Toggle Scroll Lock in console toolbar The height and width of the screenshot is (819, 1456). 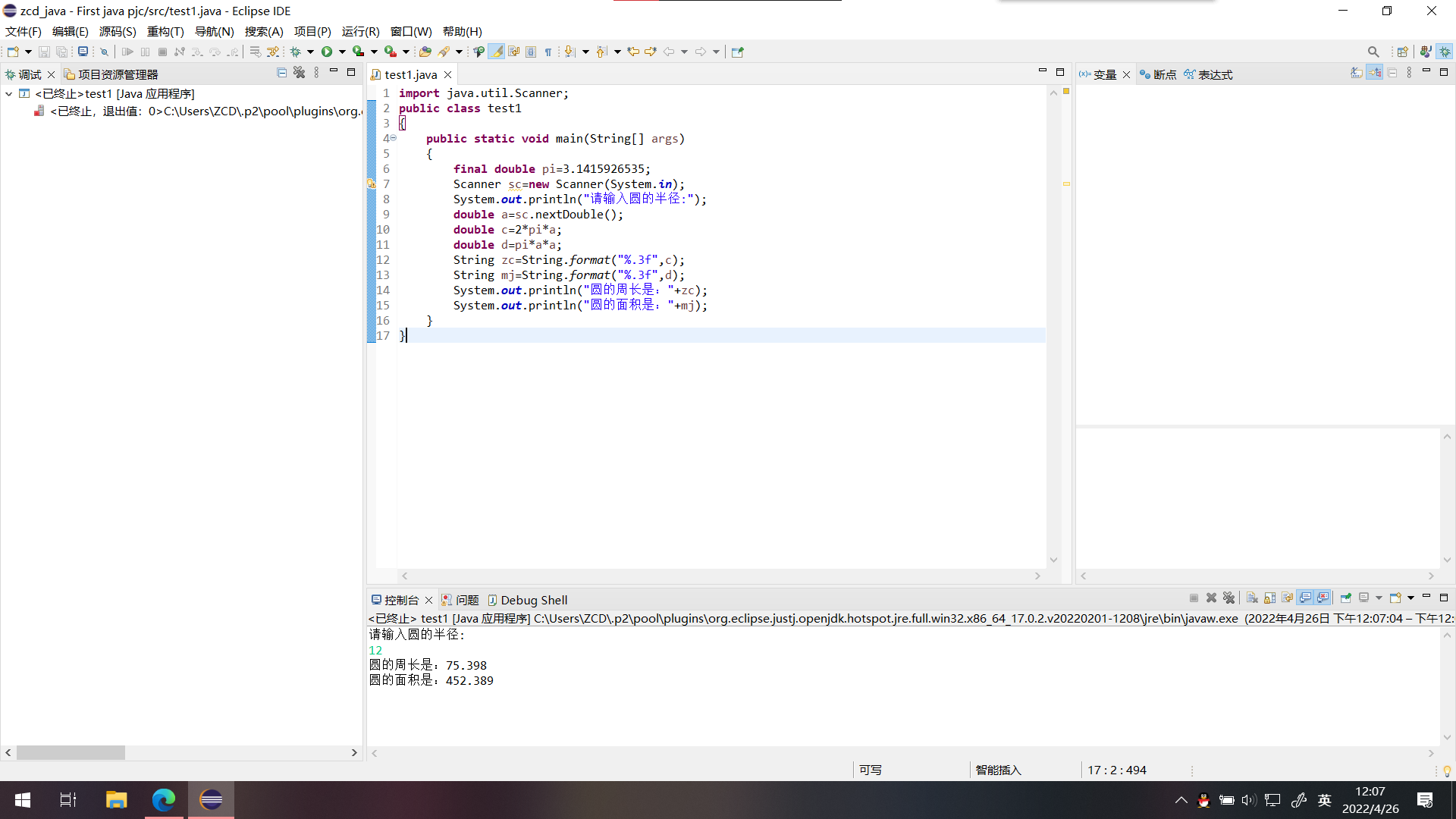pos(1269,598)
